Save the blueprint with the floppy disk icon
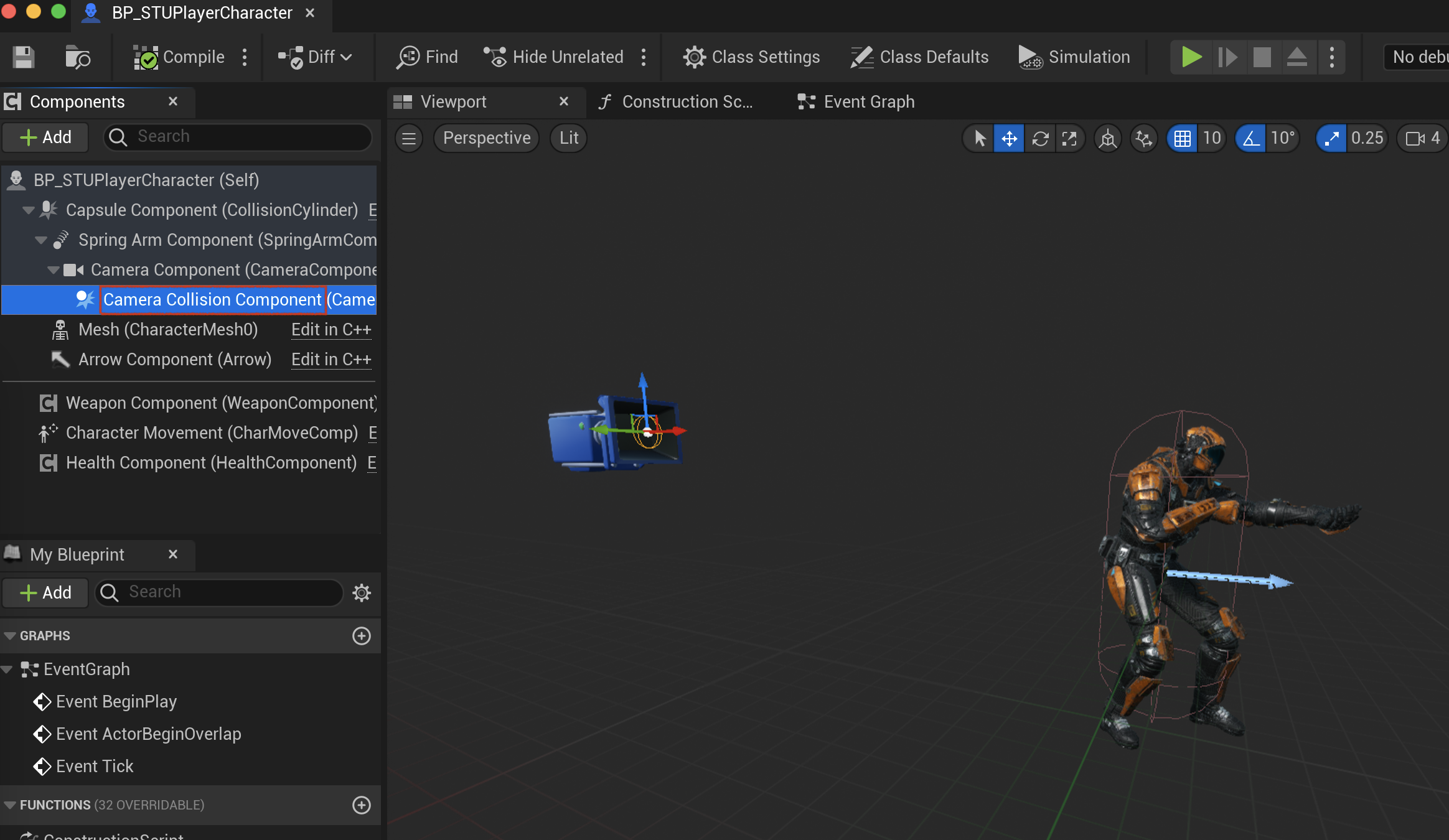The image size is (1449, 840). (24, 57)
